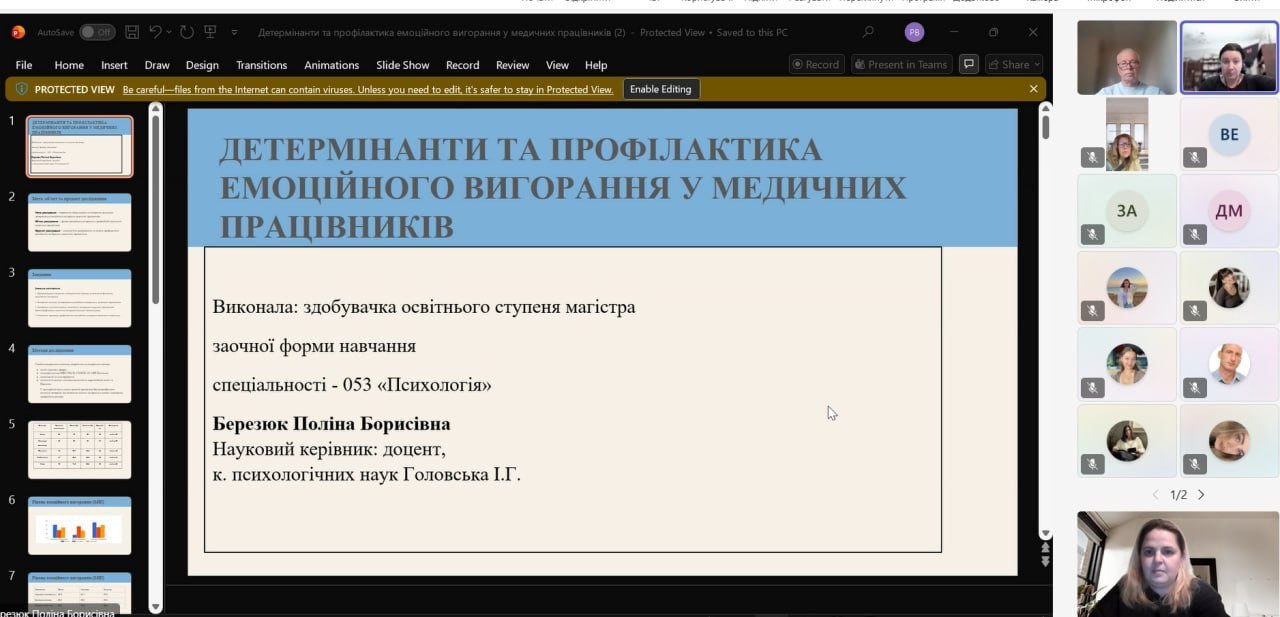Screen dimensions: 1280x617
Task: Select slide 6 thumbnail with bar chart
Action: pyautogui.click(x=79, y=526)
